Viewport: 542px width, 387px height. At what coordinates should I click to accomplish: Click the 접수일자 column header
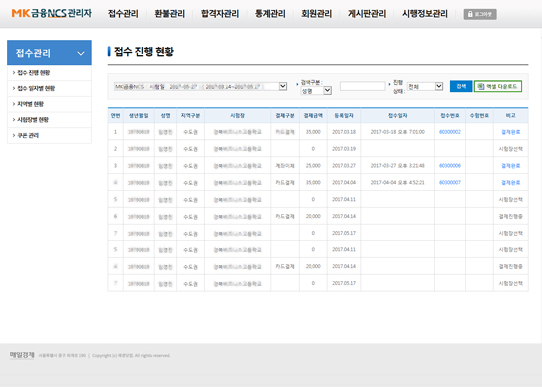(398, 115)
